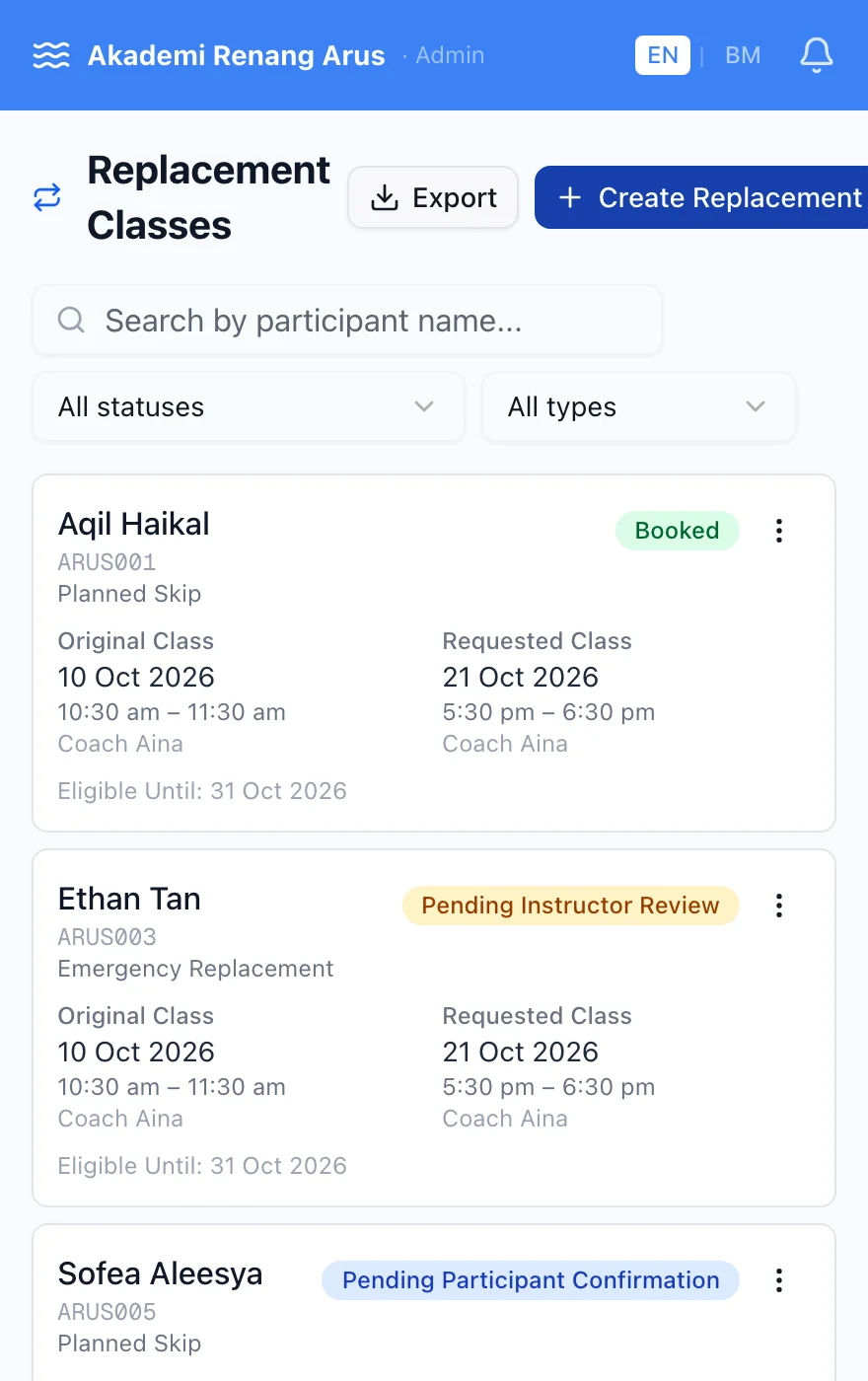Click Requested Class date in Aqil Haikal card
868x1381 pixels.
click(x=521, y=677)
